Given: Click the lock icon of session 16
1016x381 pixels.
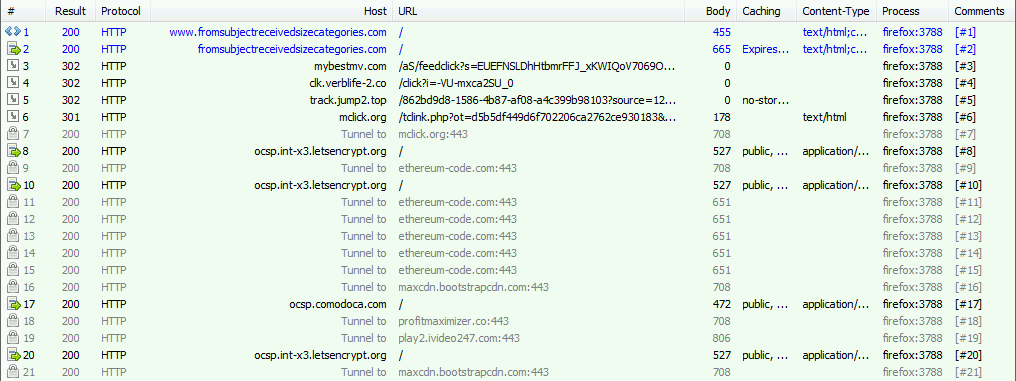Looking at the screenshot, I should (13, 286).
